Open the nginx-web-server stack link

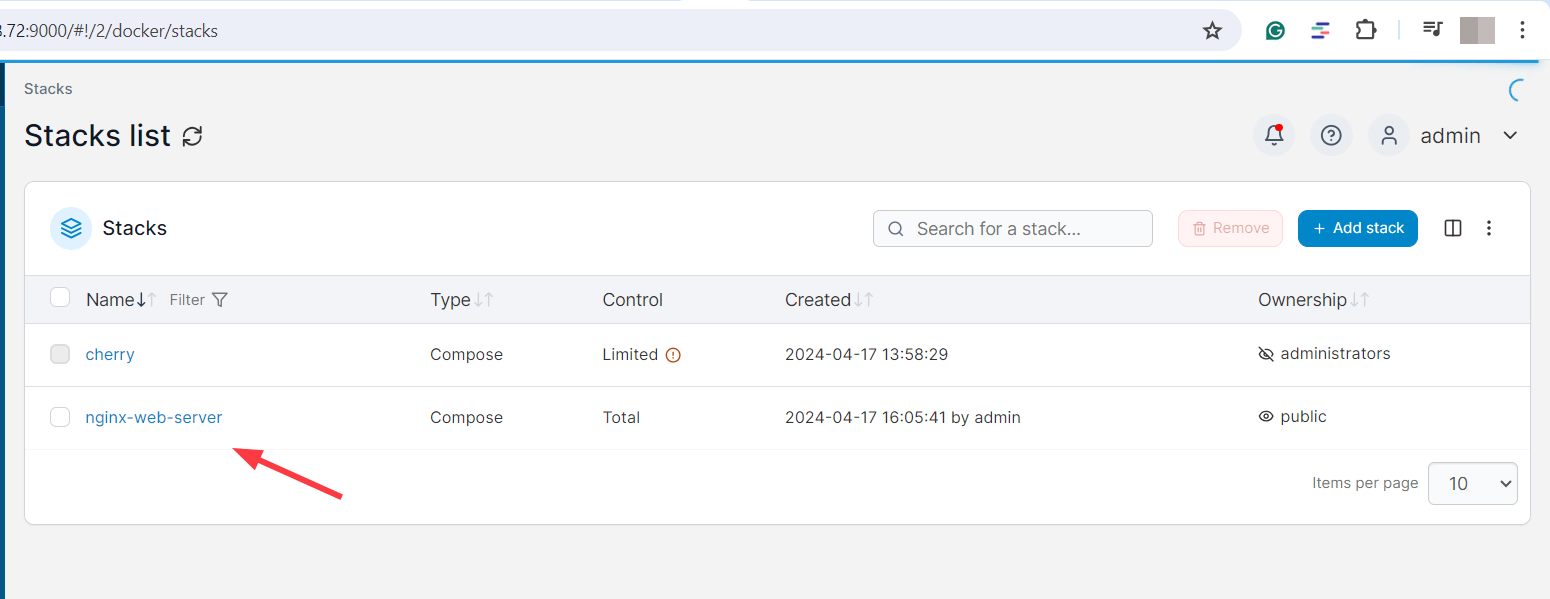click(x=154, y=417)
